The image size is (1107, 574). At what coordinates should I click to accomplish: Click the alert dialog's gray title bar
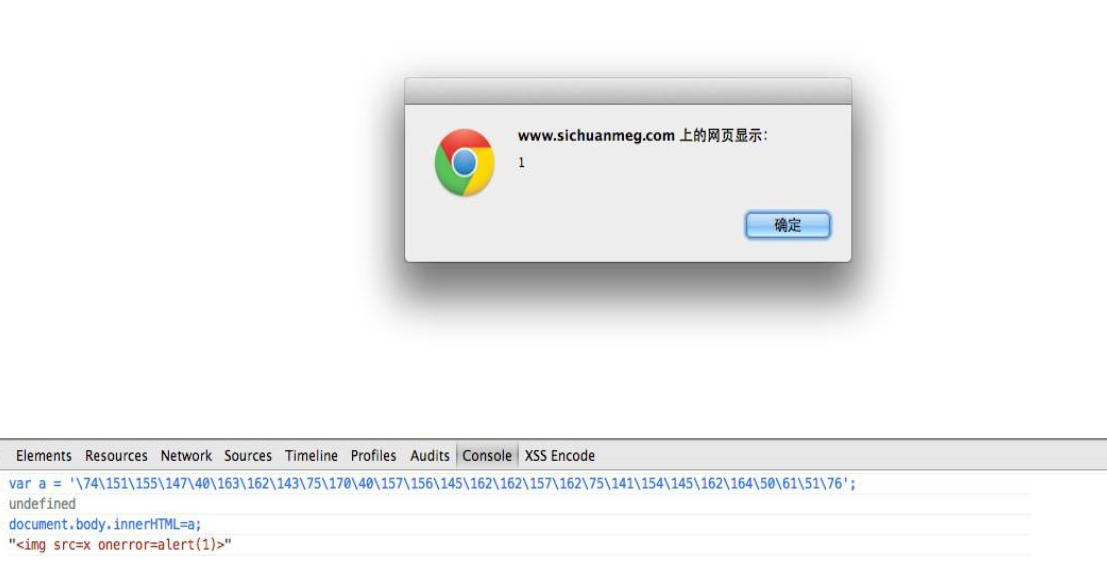[x=628, y=91]
